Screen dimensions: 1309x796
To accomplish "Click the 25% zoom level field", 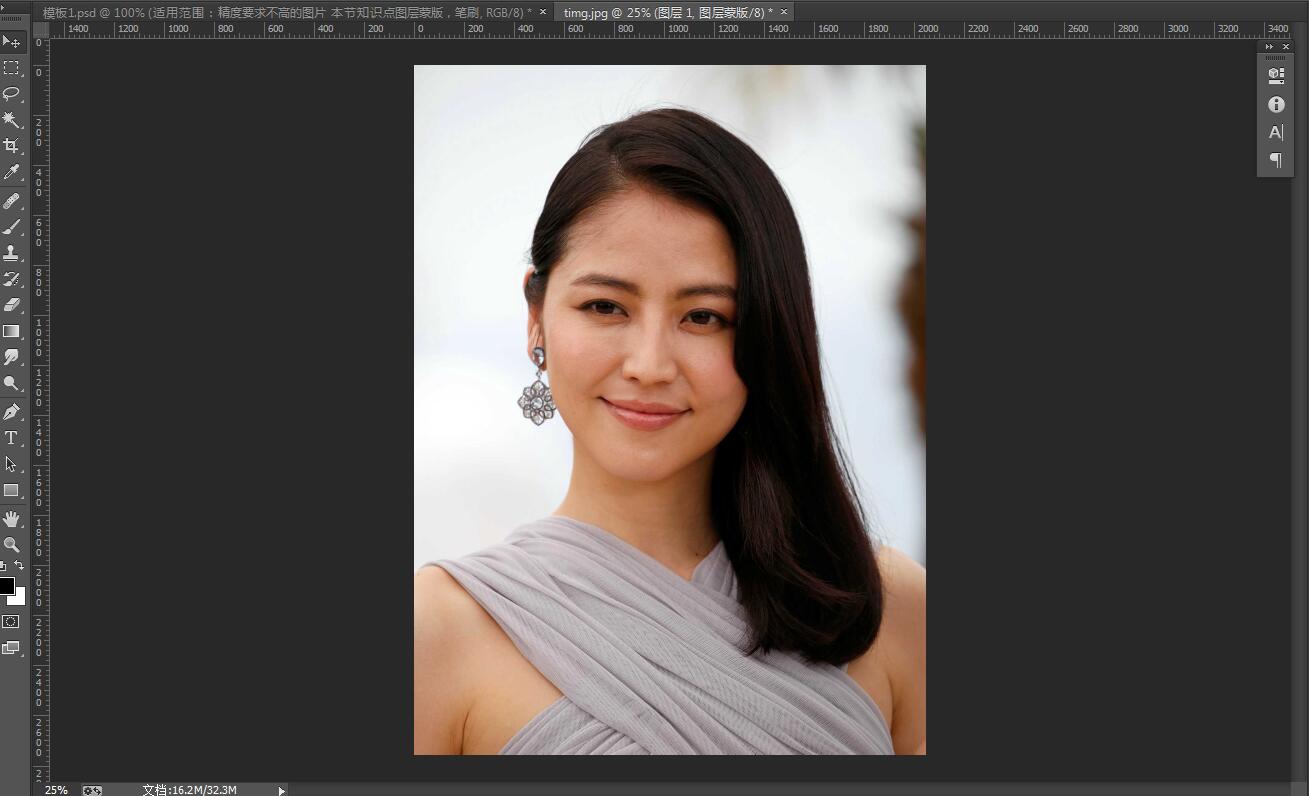I will point(56,790).
